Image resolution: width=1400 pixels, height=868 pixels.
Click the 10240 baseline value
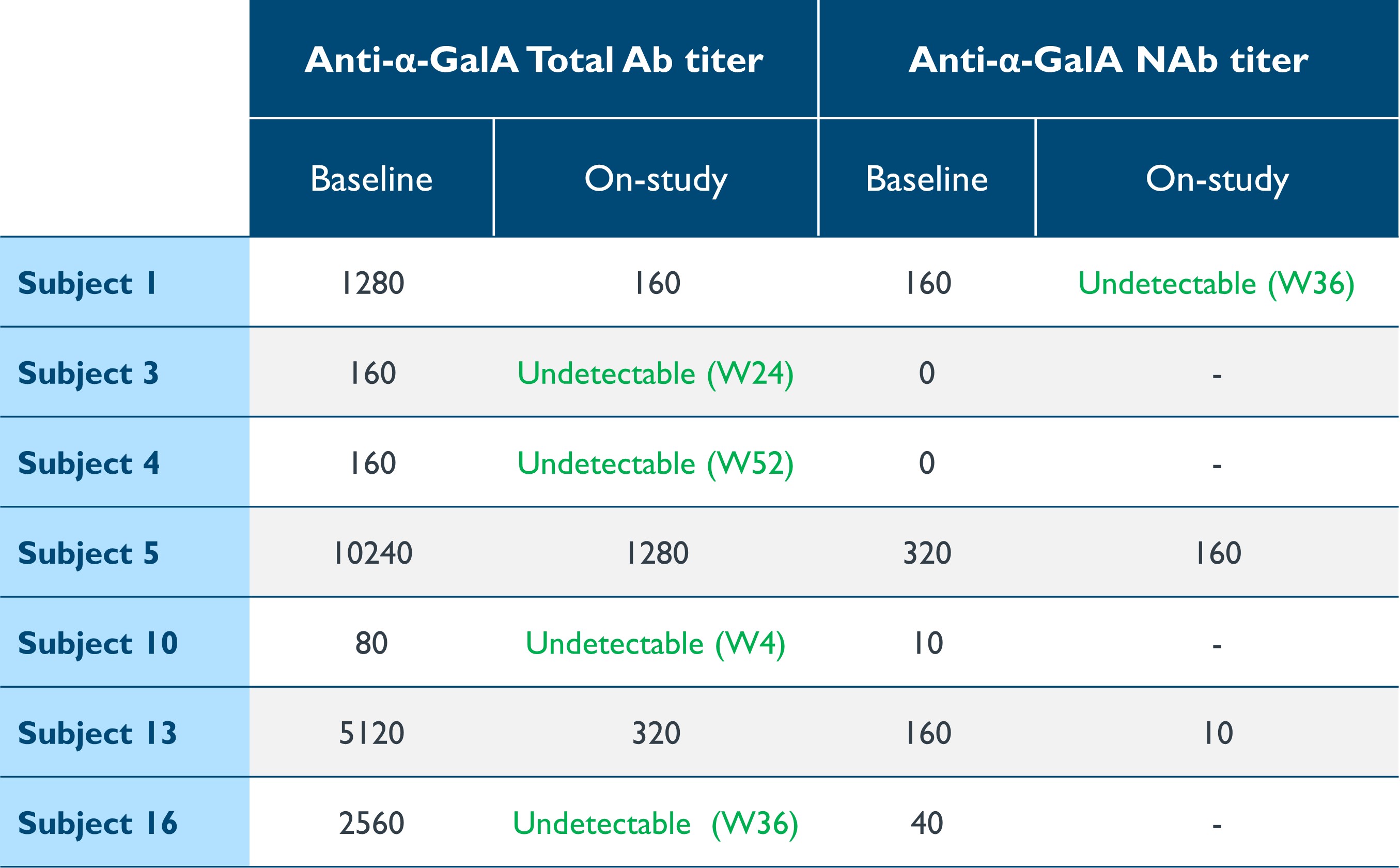372,553
